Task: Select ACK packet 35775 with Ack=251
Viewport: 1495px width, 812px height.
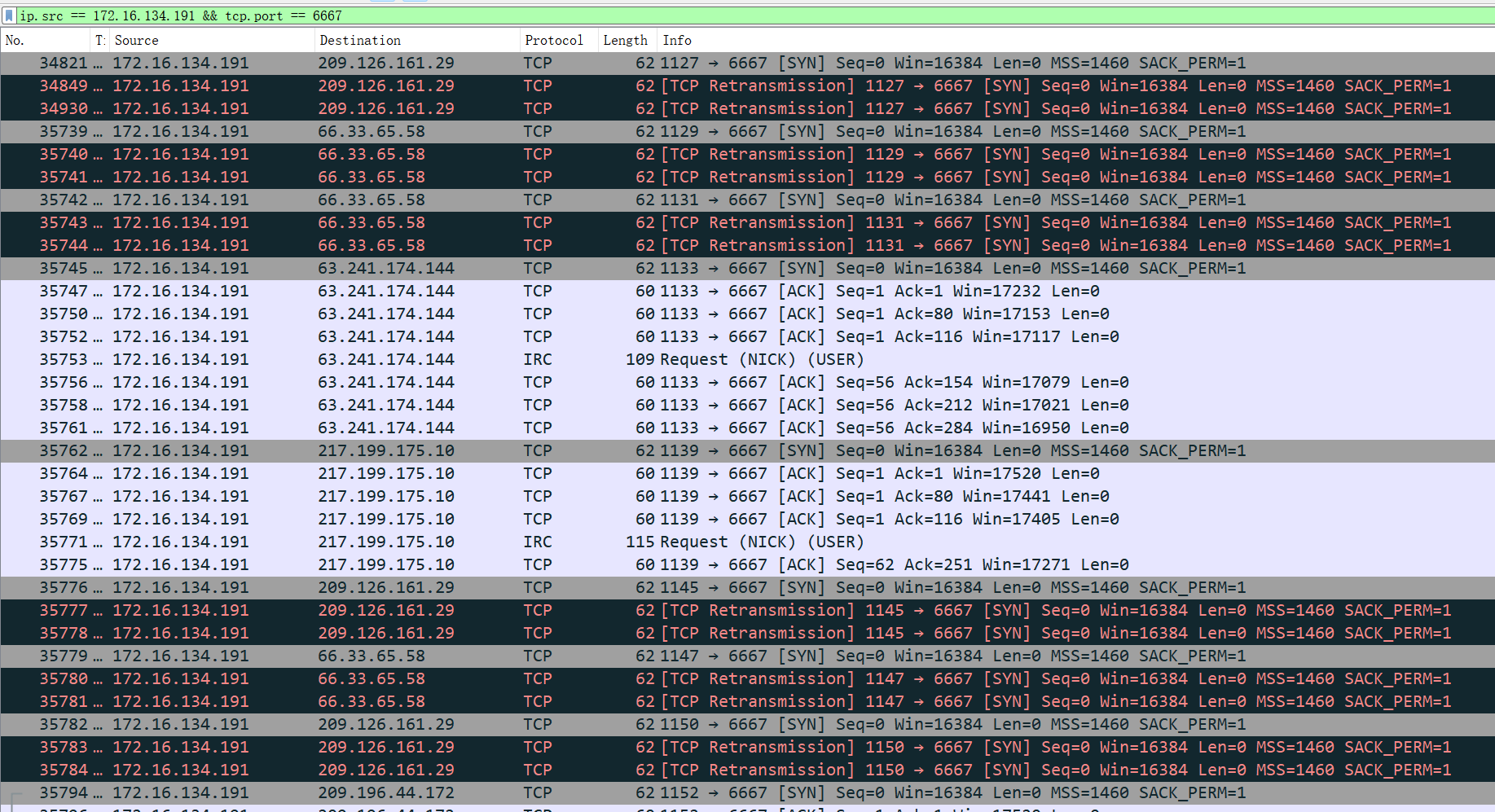Action: click(747, 564)
